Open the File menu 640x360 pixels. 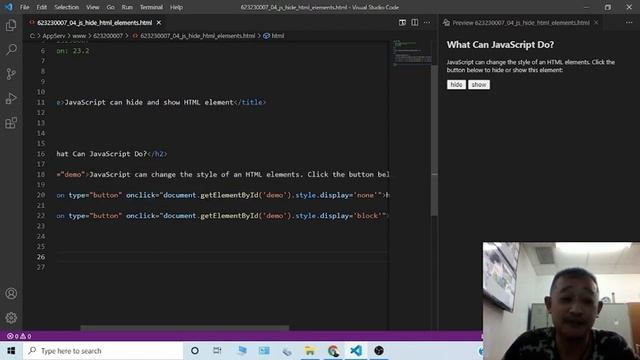pos(24,7)
